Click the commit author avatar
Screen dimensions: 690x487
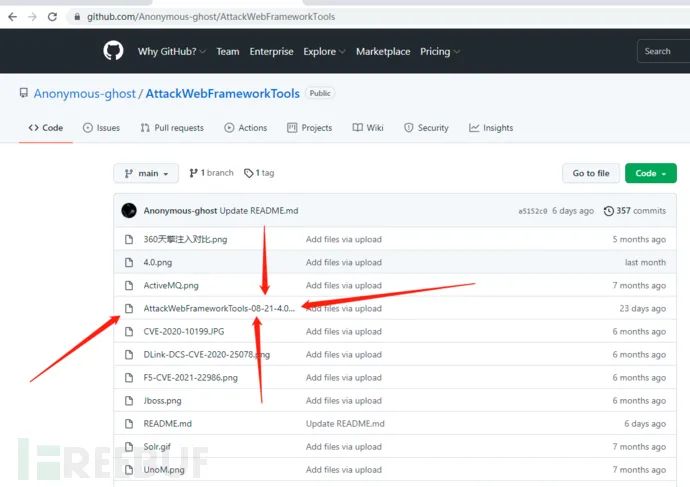pyautogui.click(x=129, y=211)
